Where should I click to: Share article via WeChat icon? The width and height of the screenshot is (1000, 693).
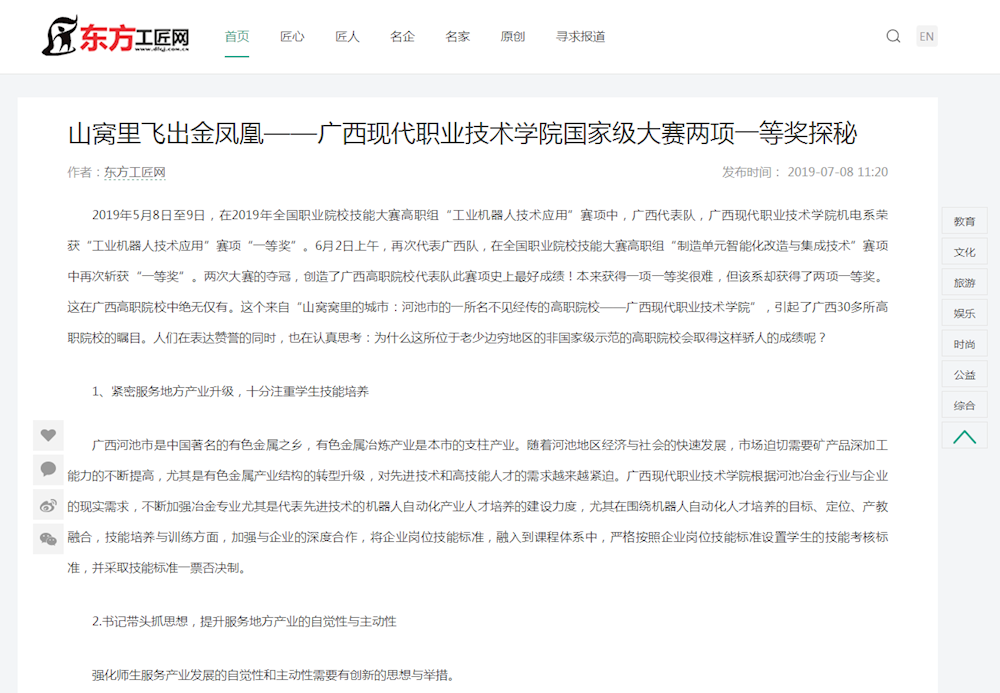(x=48, y=539)
